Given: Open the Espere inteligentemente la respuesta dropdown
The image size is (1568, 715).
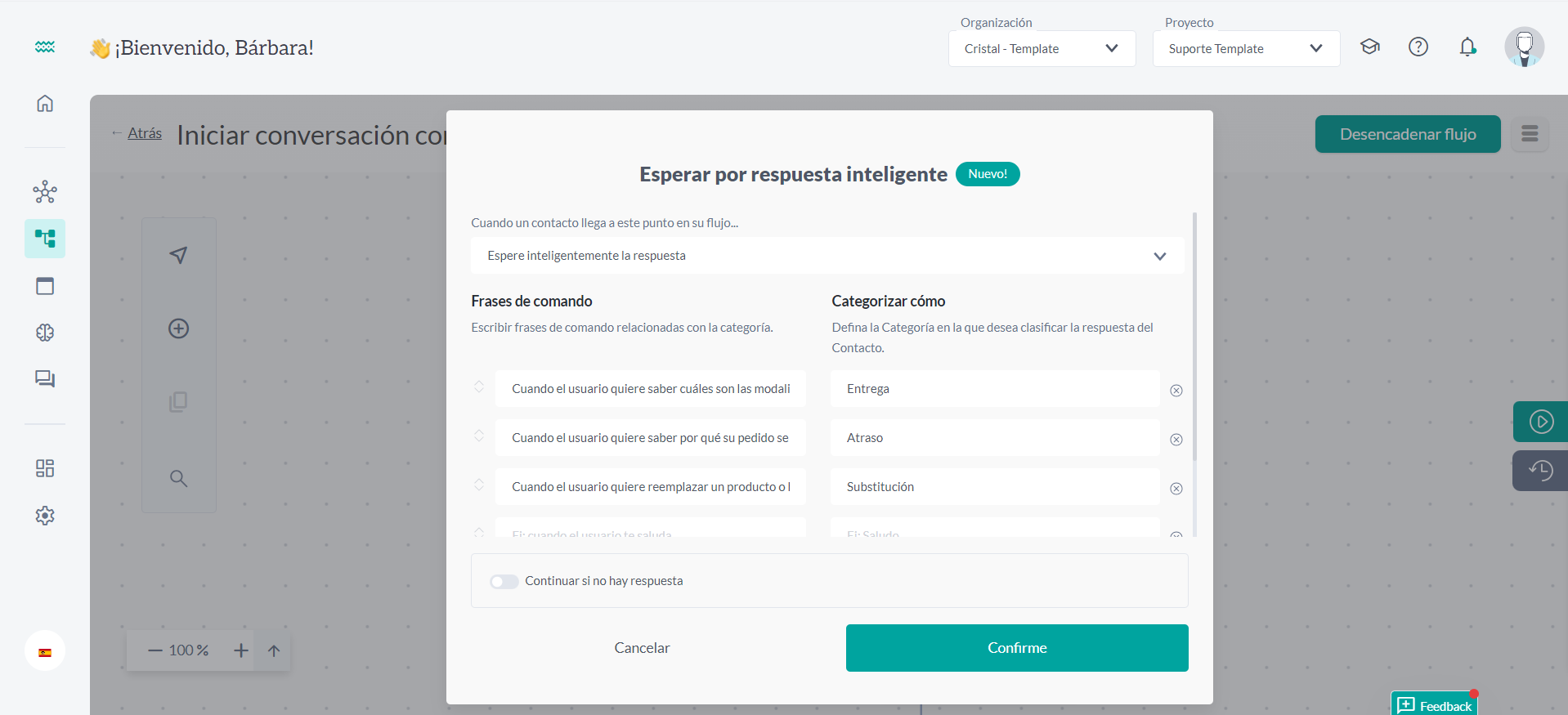Looking at the screenshot, I should coord(827,256).
